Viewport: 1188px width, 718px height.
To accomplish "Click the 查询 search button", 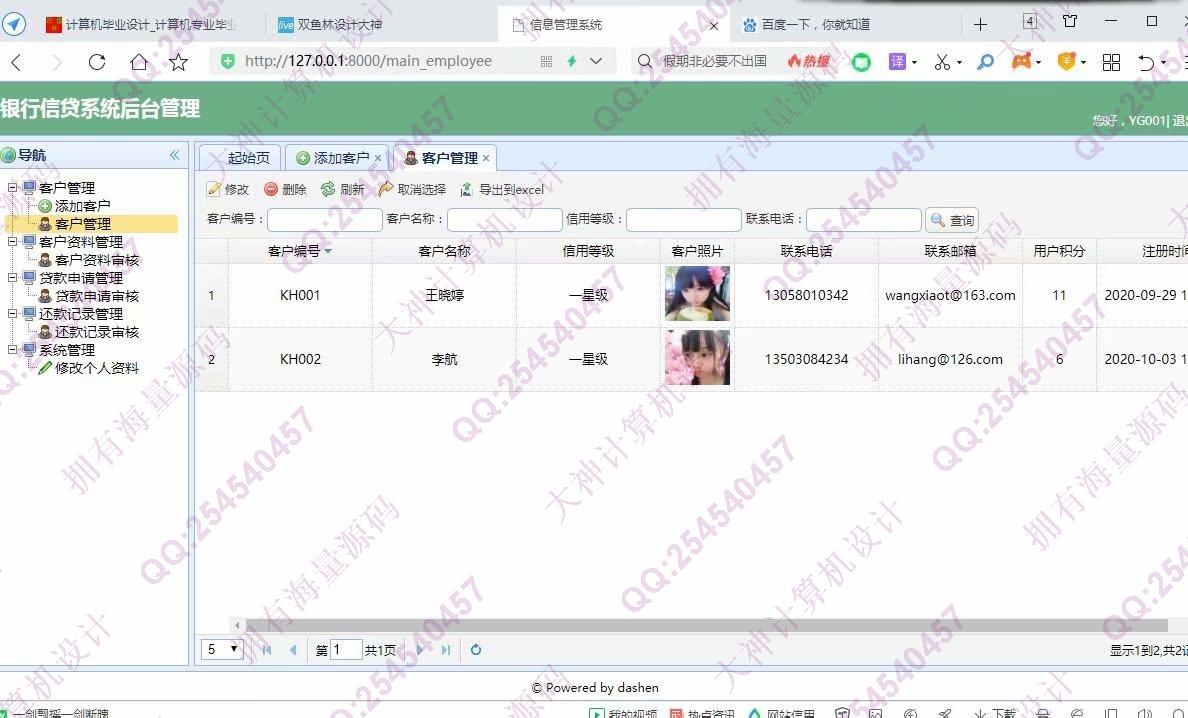I will tap(952, 220).
